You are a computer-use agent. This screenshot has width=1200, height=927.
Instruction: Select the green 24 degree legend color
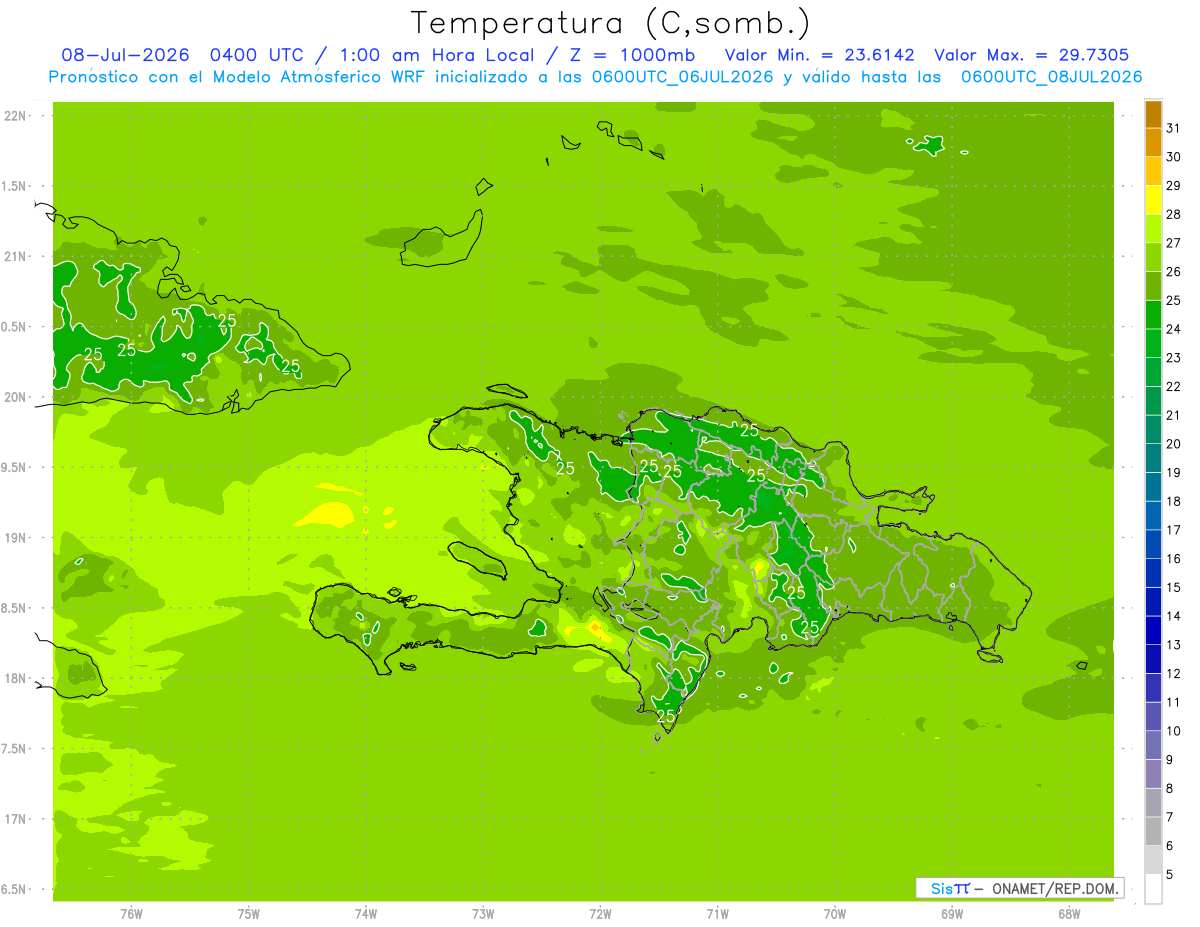[x=1153, y=315]
